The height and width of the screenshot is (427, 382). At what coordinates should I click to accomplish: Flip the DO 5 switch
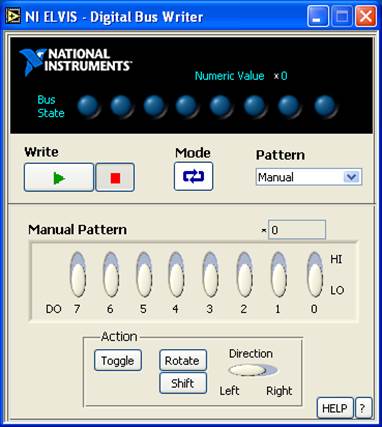(144, 274)
